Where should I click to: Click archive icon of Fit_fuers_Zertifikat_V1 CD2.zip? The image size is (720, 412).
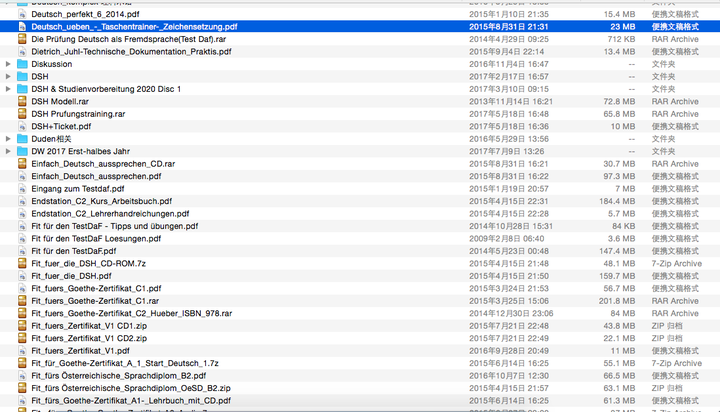tap(22, 338)
